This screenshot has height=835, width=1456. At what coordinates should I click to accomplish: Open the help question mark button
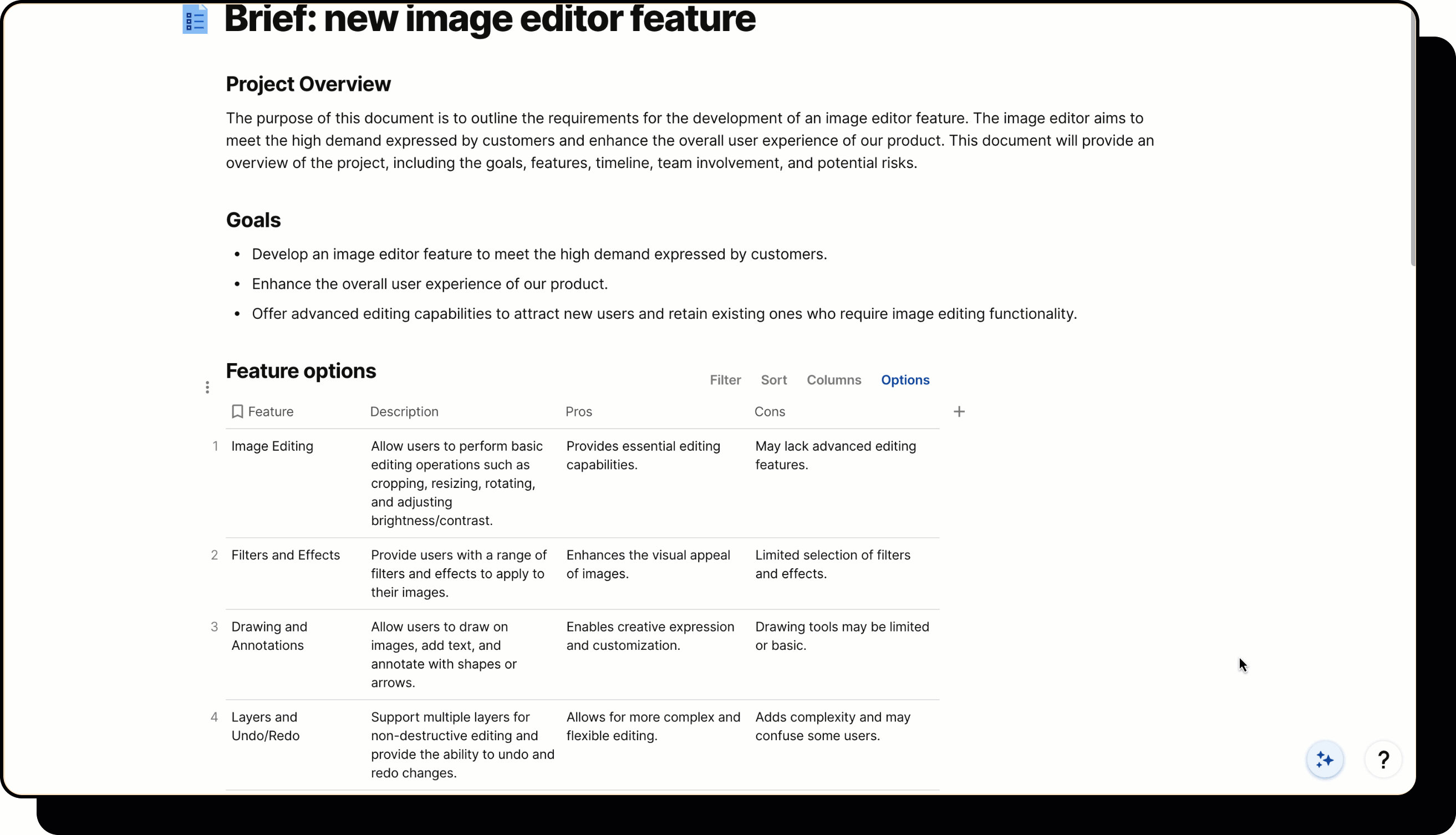pos(1383,760)
